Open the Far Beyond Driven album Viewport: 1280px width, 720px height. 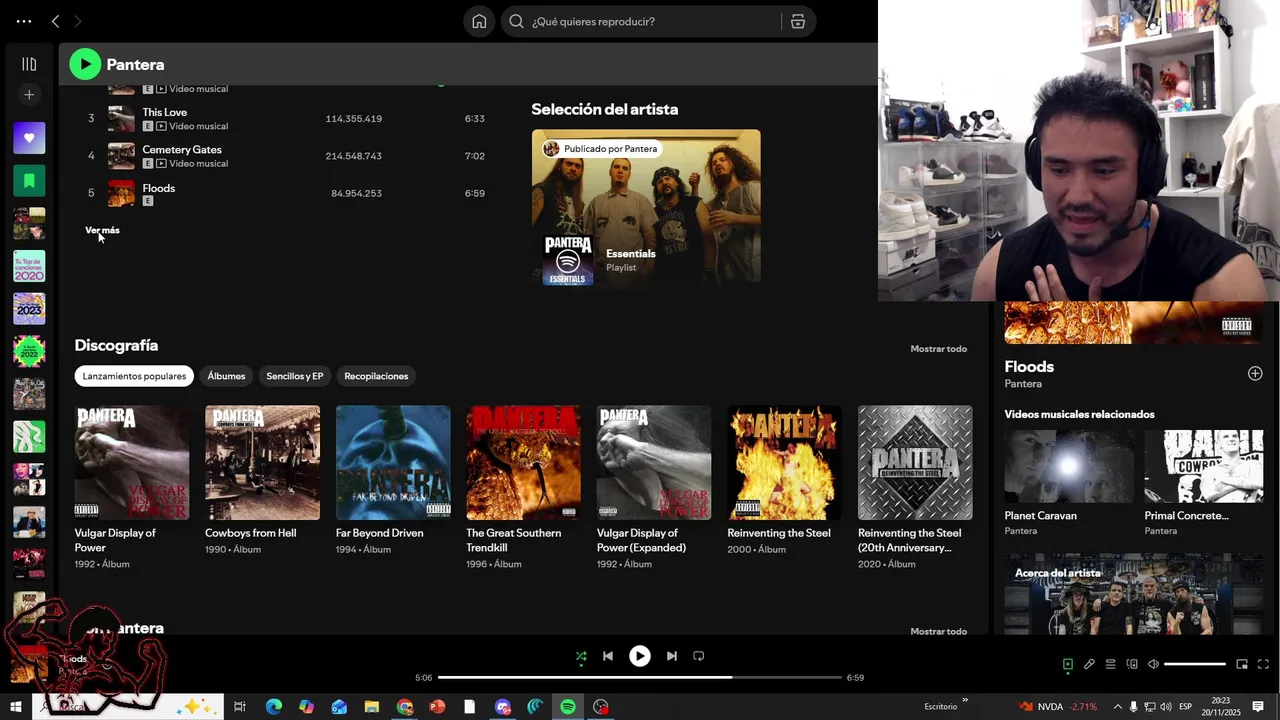click(393, 480)
